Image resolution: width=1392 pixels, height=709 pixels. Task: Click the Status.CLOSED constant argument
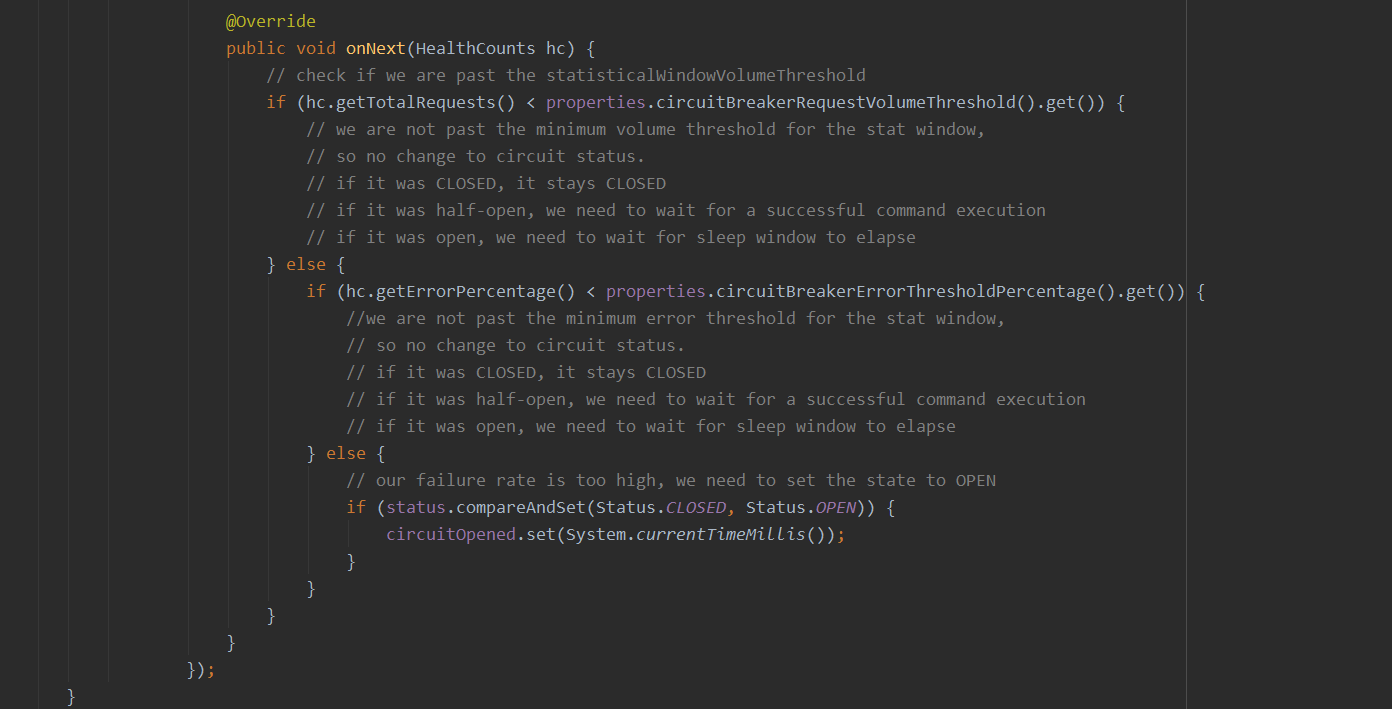(661, 507)
